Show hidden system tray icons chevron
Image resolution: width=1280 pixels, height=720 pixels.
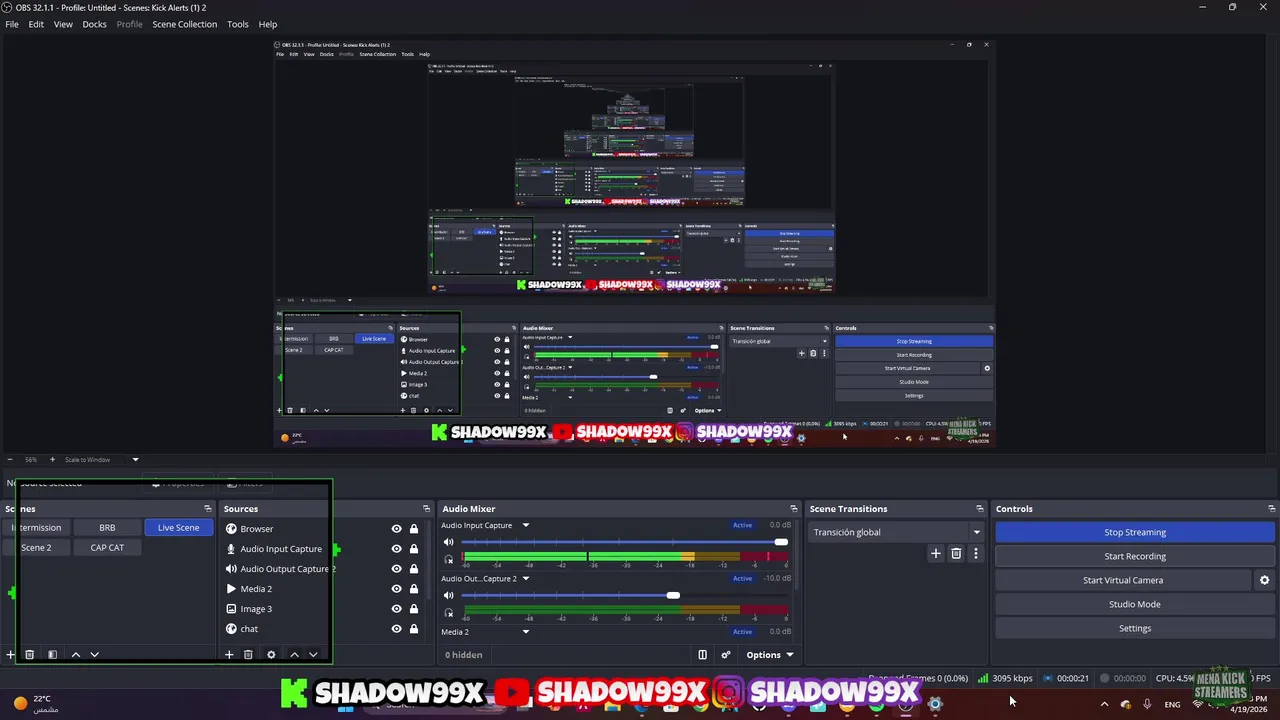[1104, 704]
